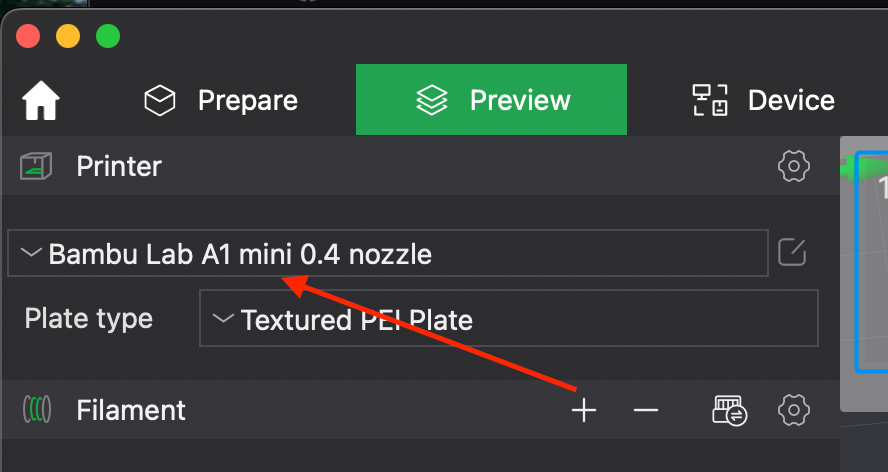Switch to the Prepare tab

221,101
